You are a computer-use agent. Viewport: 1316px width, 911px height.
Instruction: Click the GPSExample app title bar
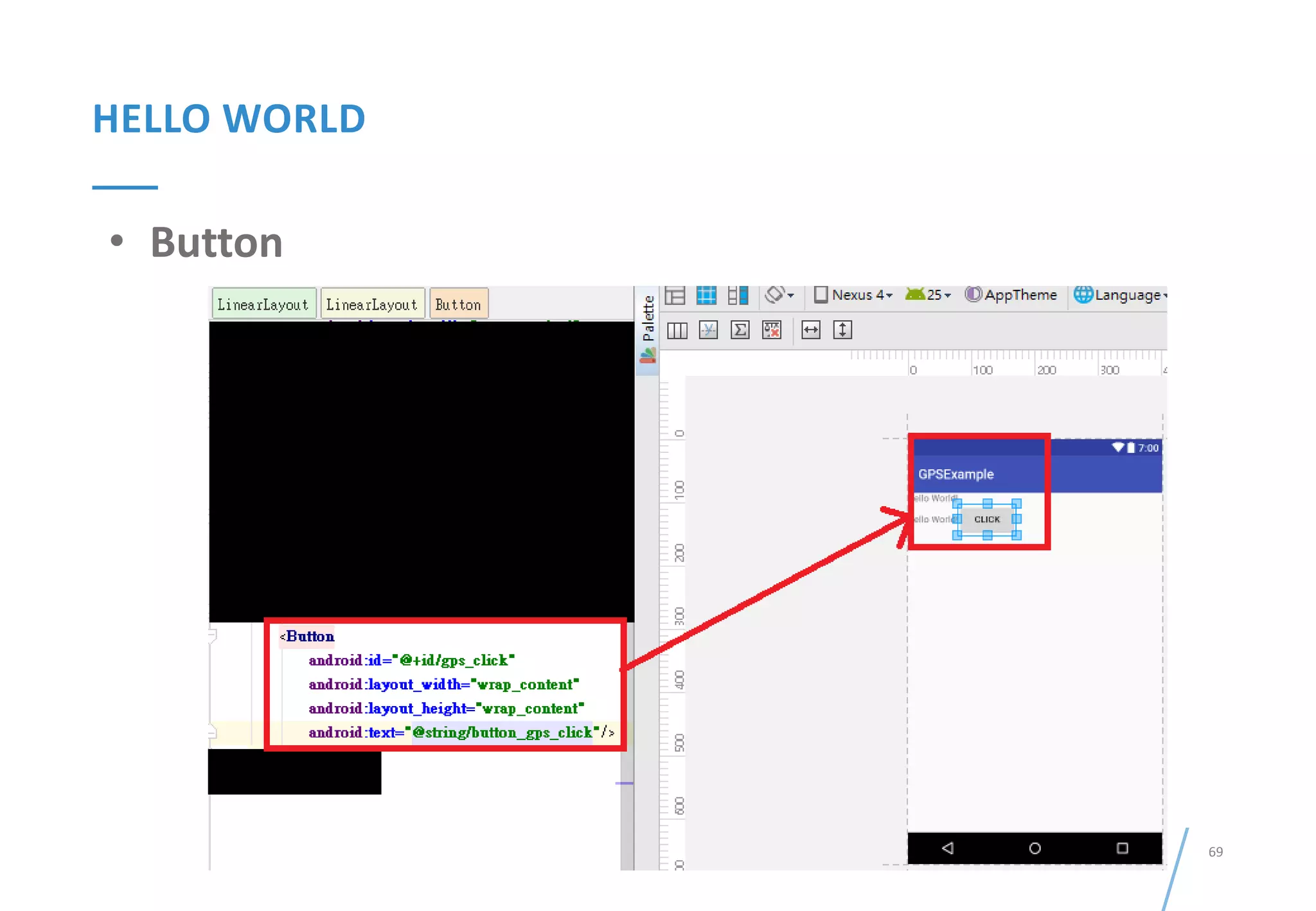pos(1038,474)
